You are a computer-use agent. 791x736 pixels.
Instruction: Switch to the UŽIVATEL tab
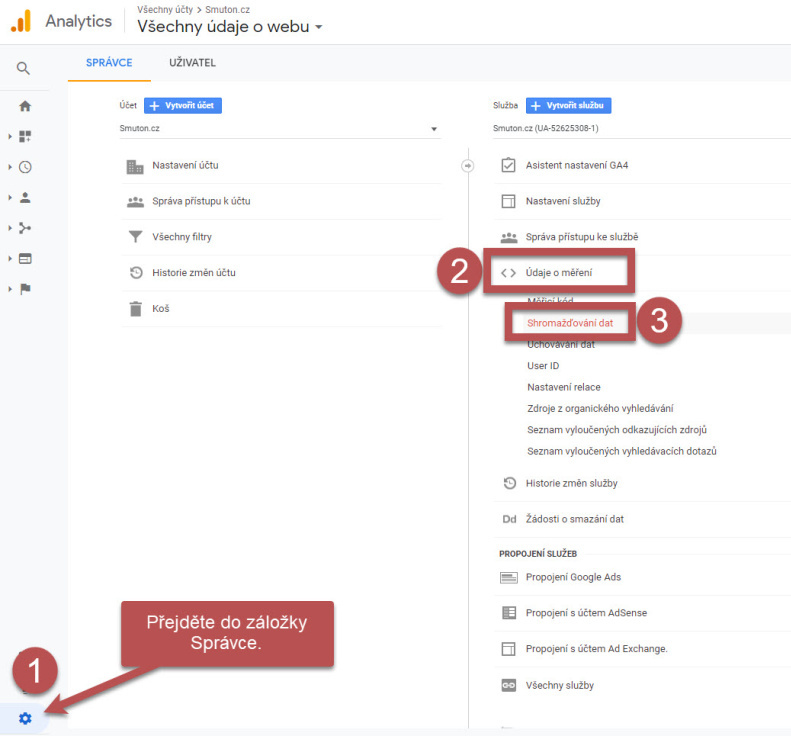tap(192, 63)
